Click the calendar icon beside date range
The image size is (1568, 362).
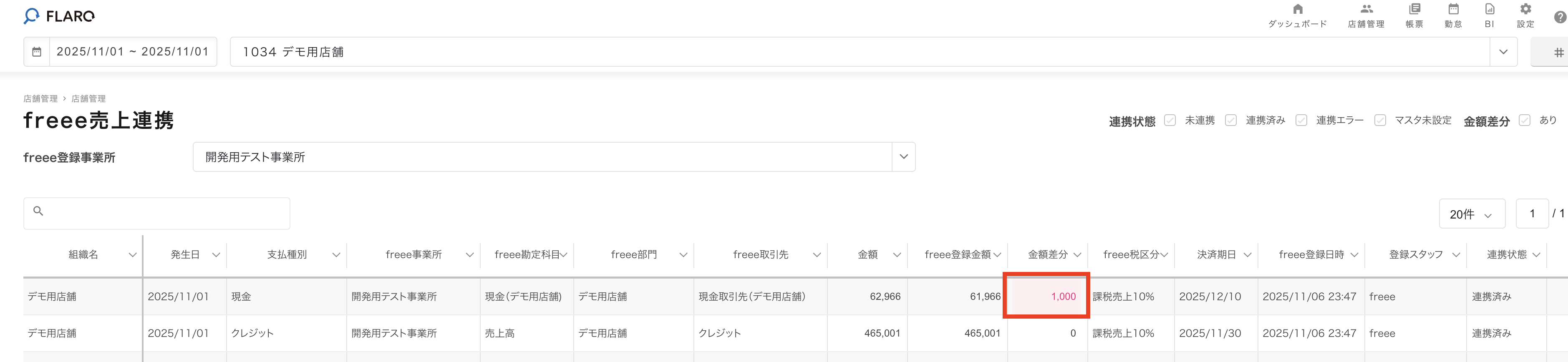click(x=37, y=52)
